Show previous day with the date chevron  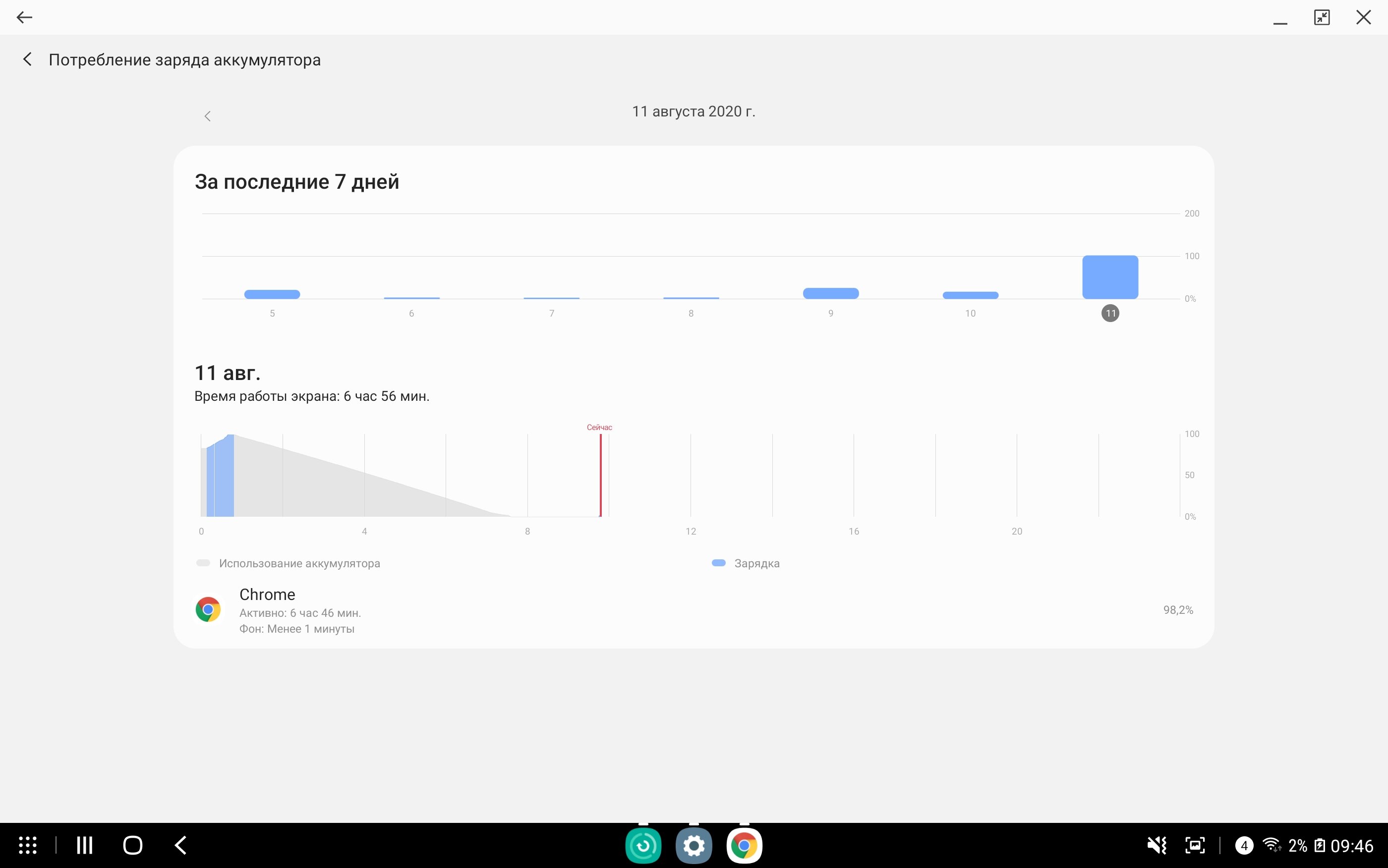[207, 116]
